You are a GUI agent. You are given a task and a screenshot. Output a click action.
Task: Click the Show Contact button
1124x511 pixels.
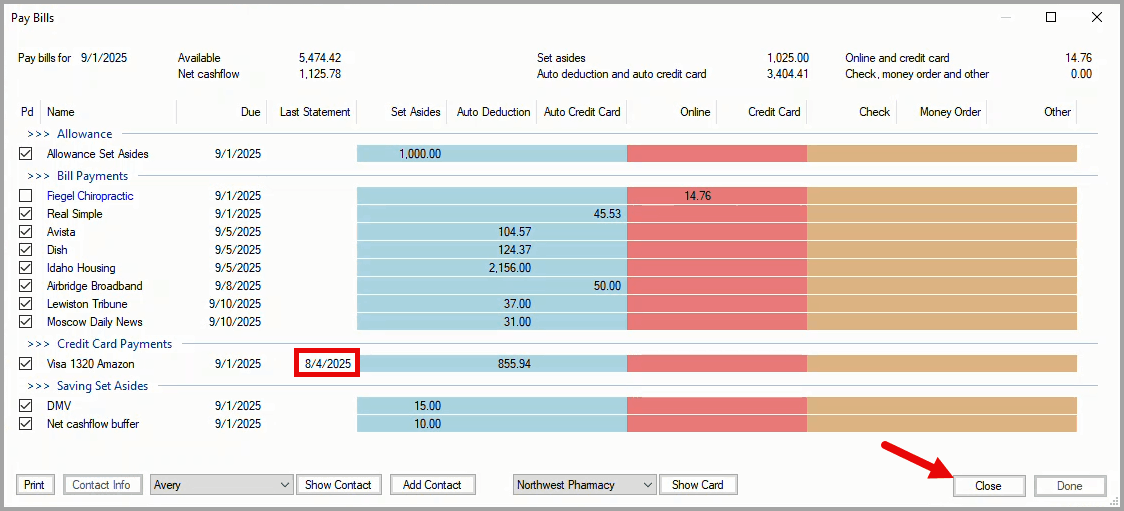tap(338, 485)
